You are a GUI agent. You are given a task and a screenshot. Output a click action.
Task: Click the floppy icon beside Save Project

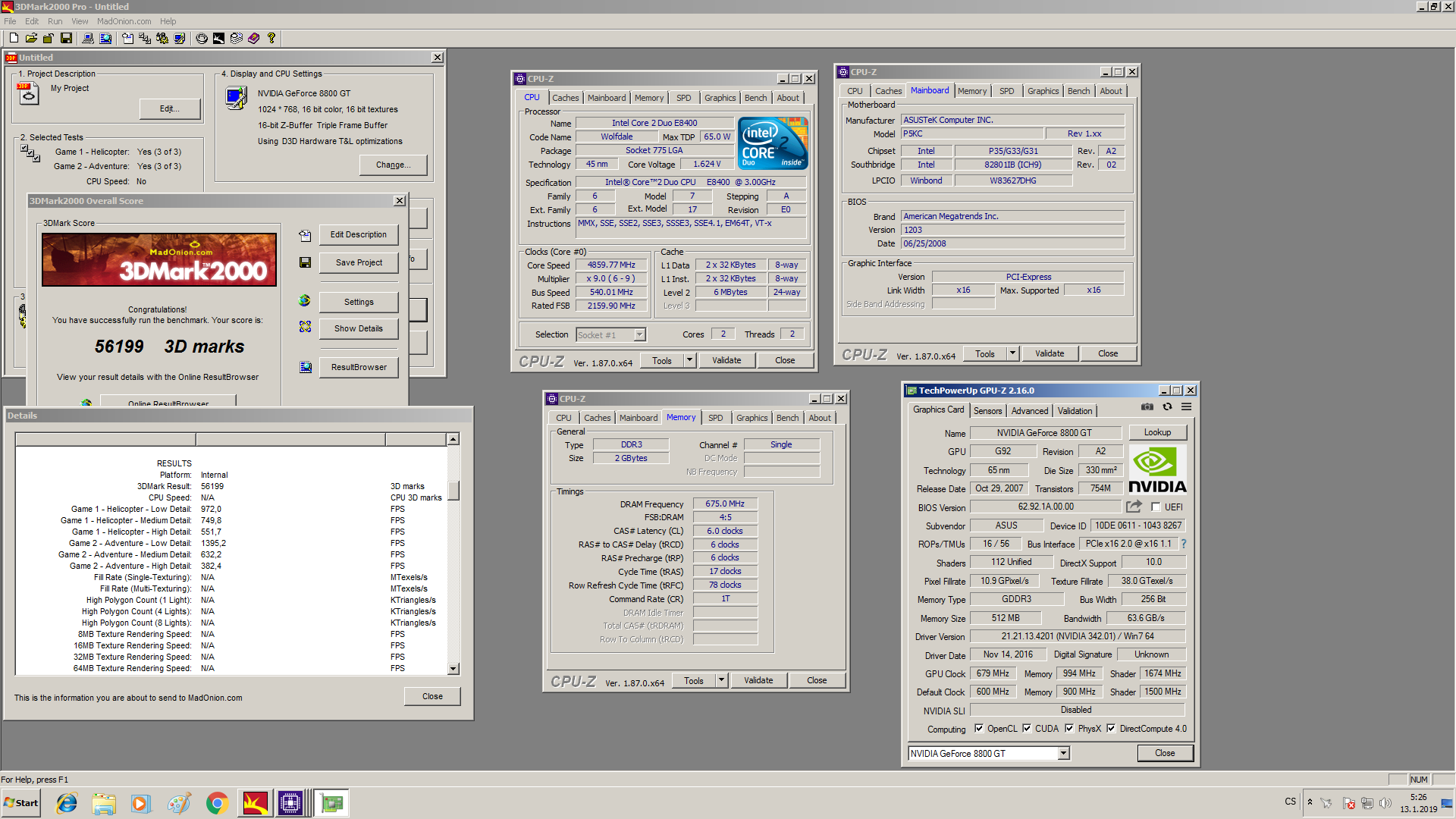pos(305,262)
